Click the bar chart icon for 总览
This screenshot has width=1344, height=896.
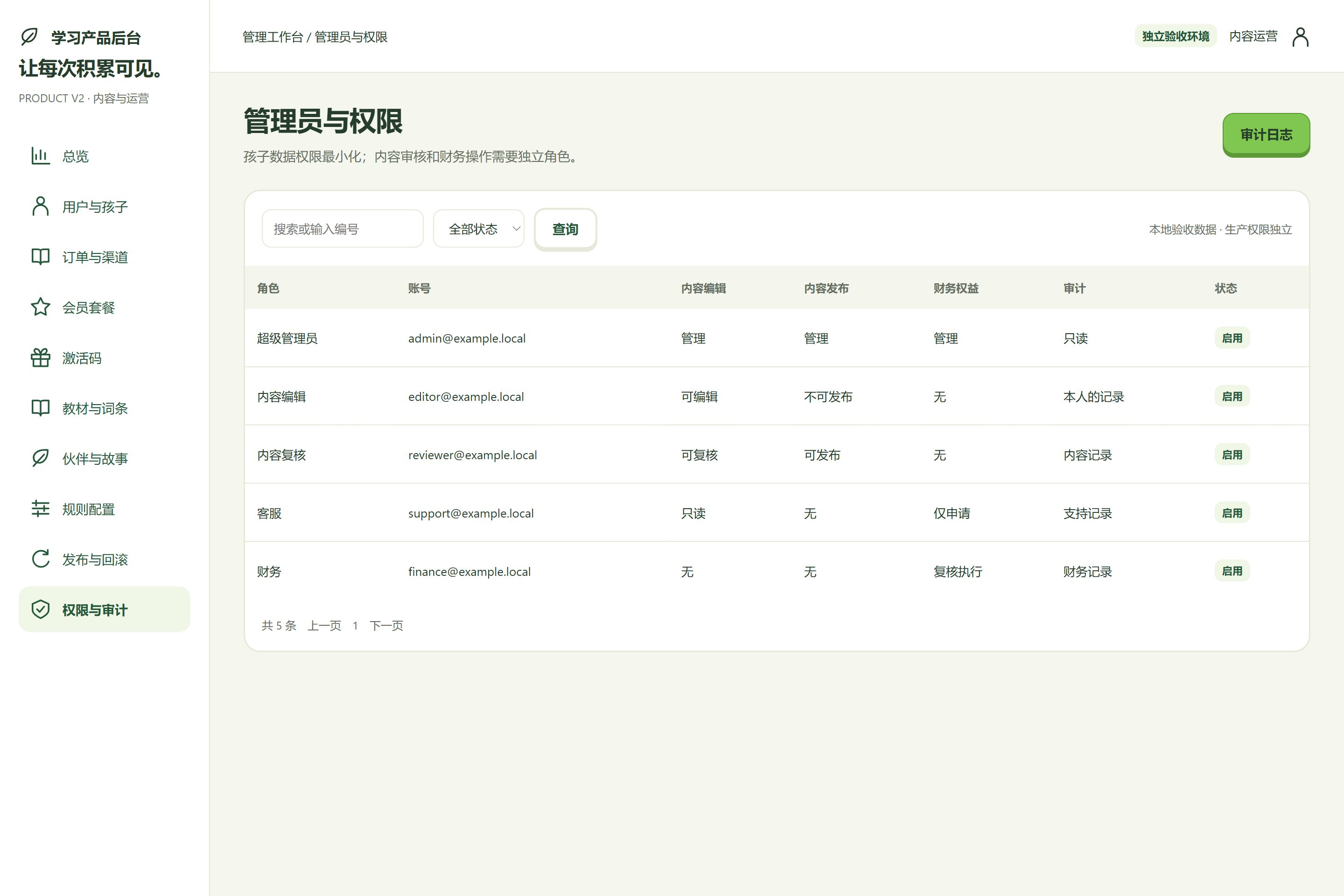[41, 156]
